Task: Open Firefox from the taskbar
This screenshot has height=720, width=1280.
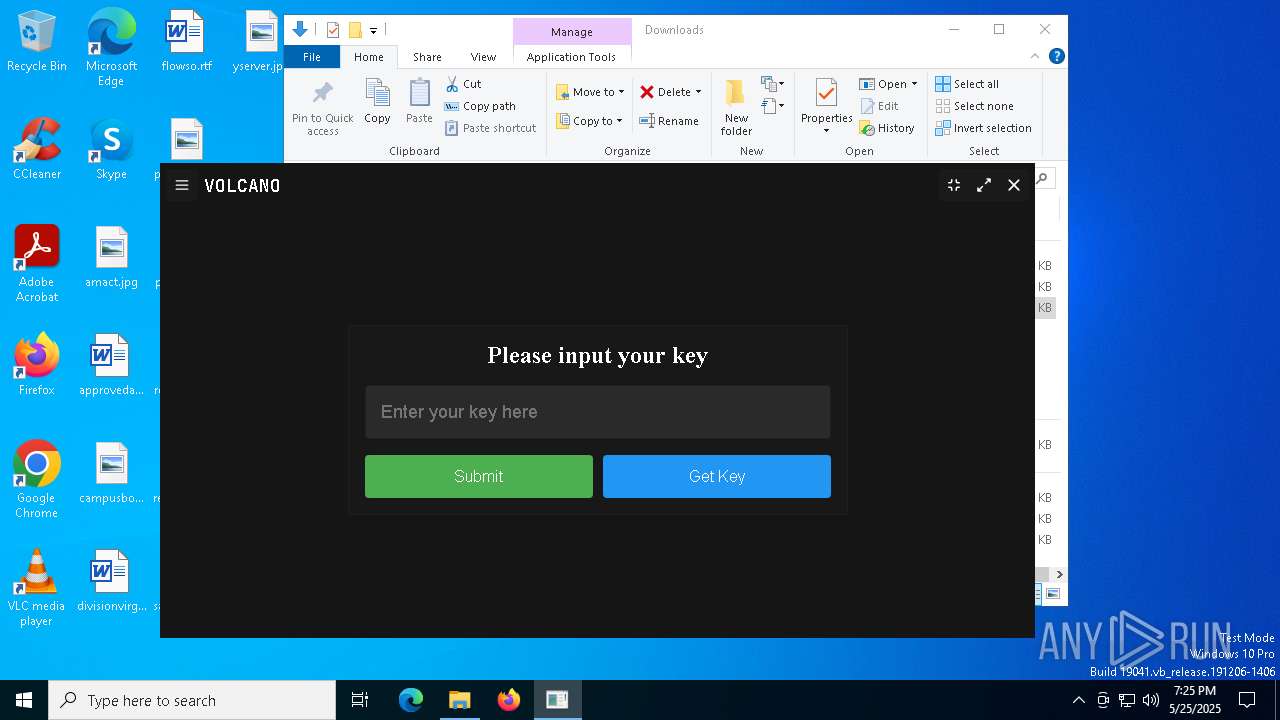Action: tap(509, 700)
